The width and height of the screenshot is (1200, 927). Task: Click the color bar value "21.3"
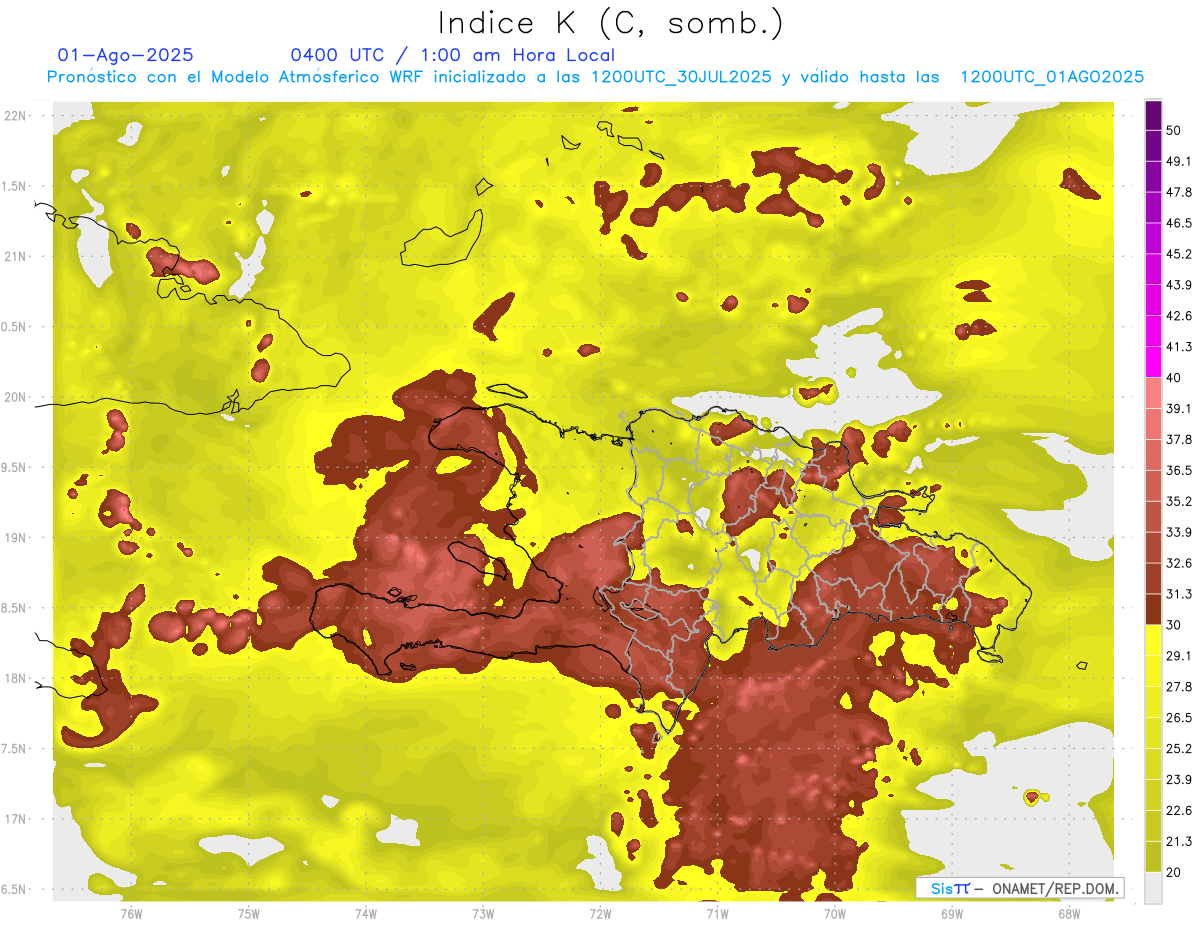pos(1178,842)
